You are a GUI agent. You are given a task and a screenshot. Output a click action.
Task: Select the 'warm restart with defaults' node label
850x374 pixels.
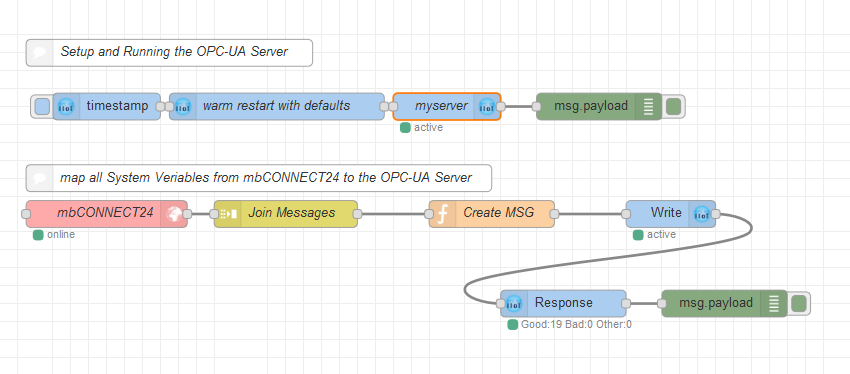pos(276,106)
